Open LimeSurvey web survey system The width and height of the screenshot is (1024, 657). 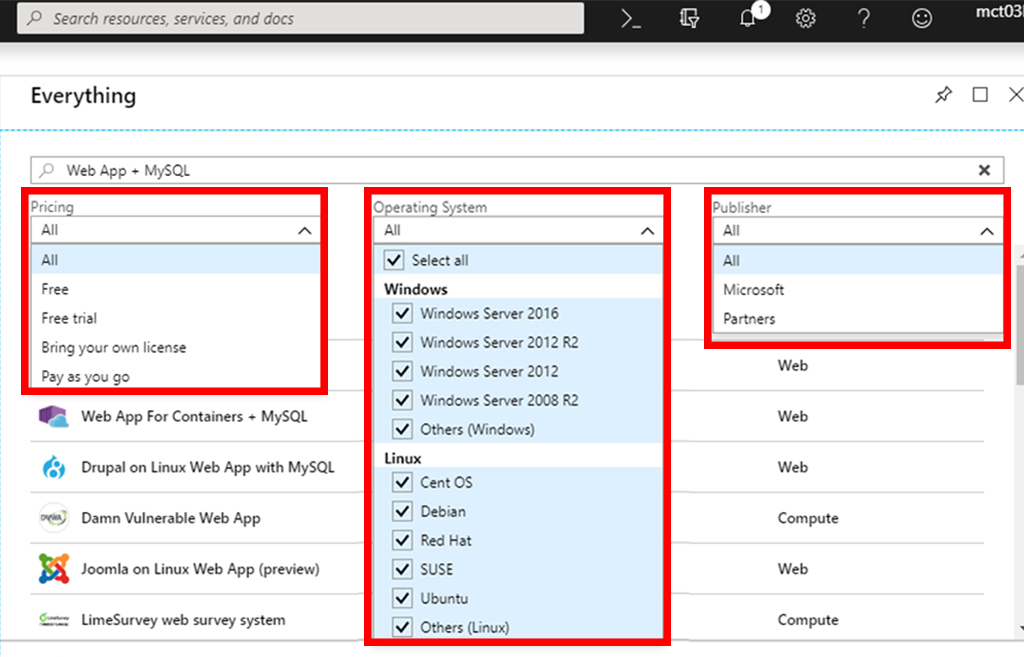[183, 620]
